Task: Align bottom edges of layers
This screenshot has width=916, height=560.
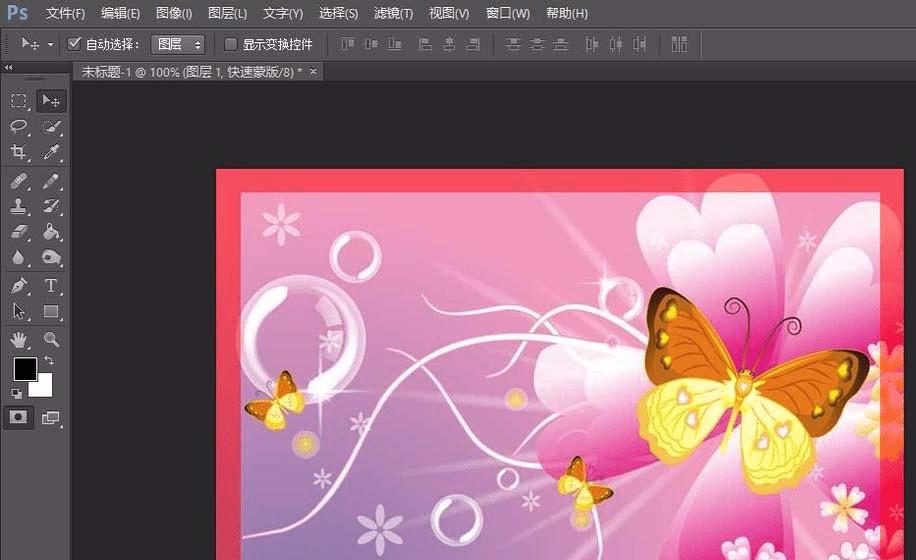Action: (395, 44)
